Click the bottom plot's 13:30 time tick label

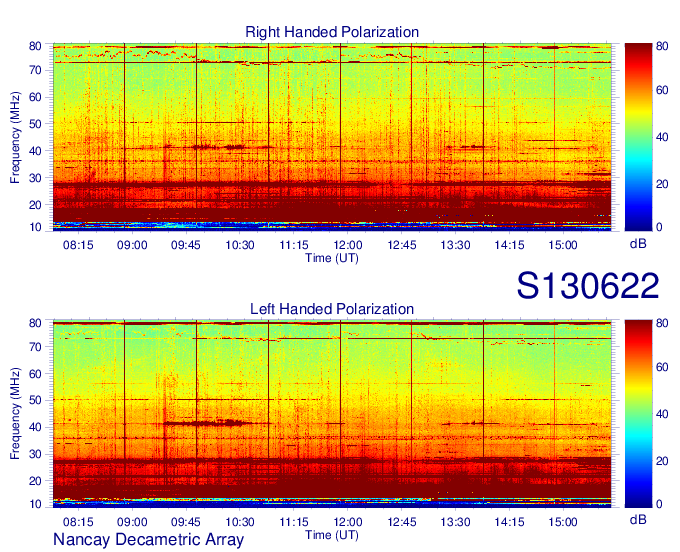point(455,522)
